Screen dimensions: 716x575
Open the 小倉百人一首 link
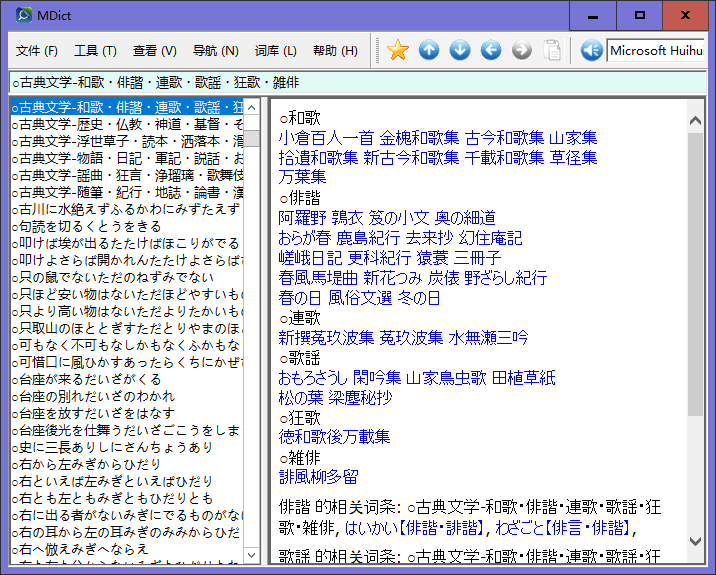point(326,138)
